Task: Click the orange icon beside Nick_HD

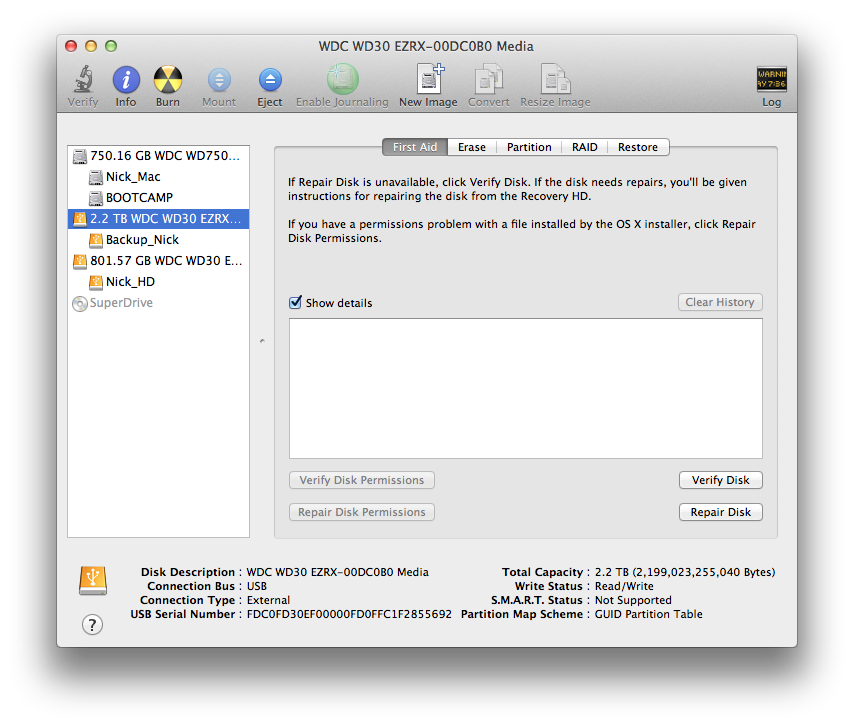Action: pyautogui.click(x=96, y=282)
